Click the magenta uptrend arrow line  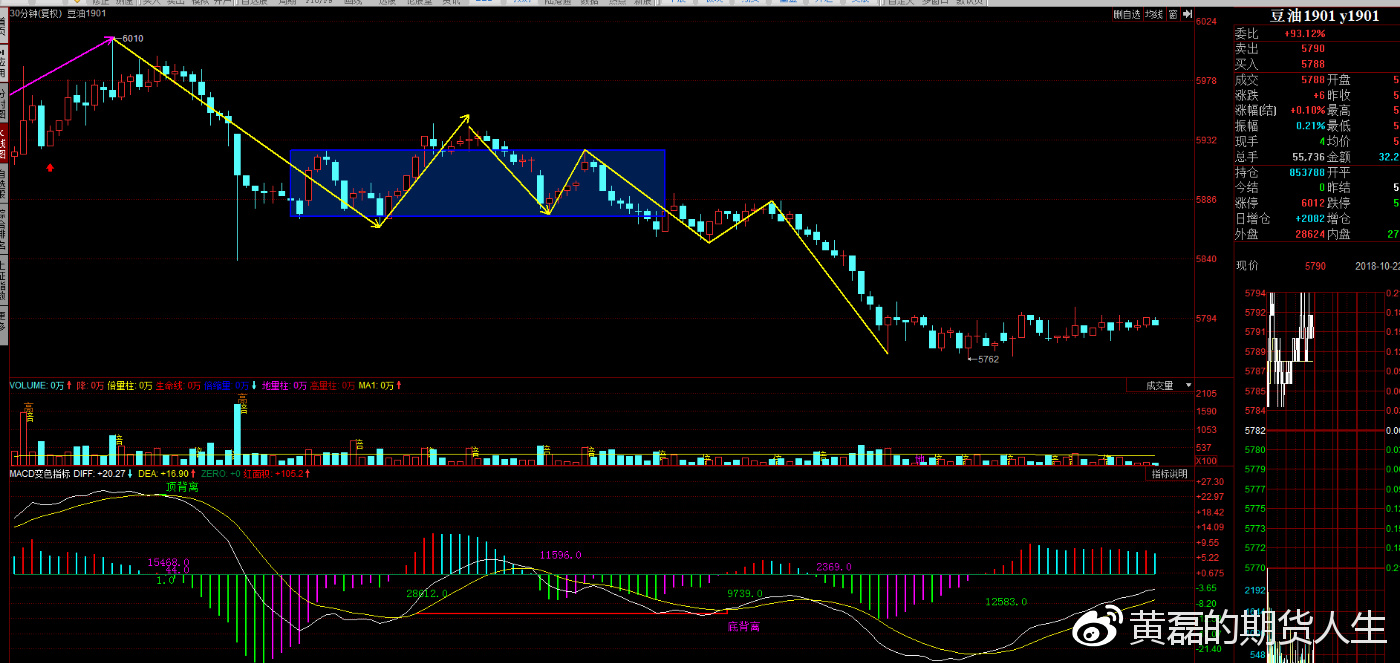pyautogui.click(x=62, y=67)
